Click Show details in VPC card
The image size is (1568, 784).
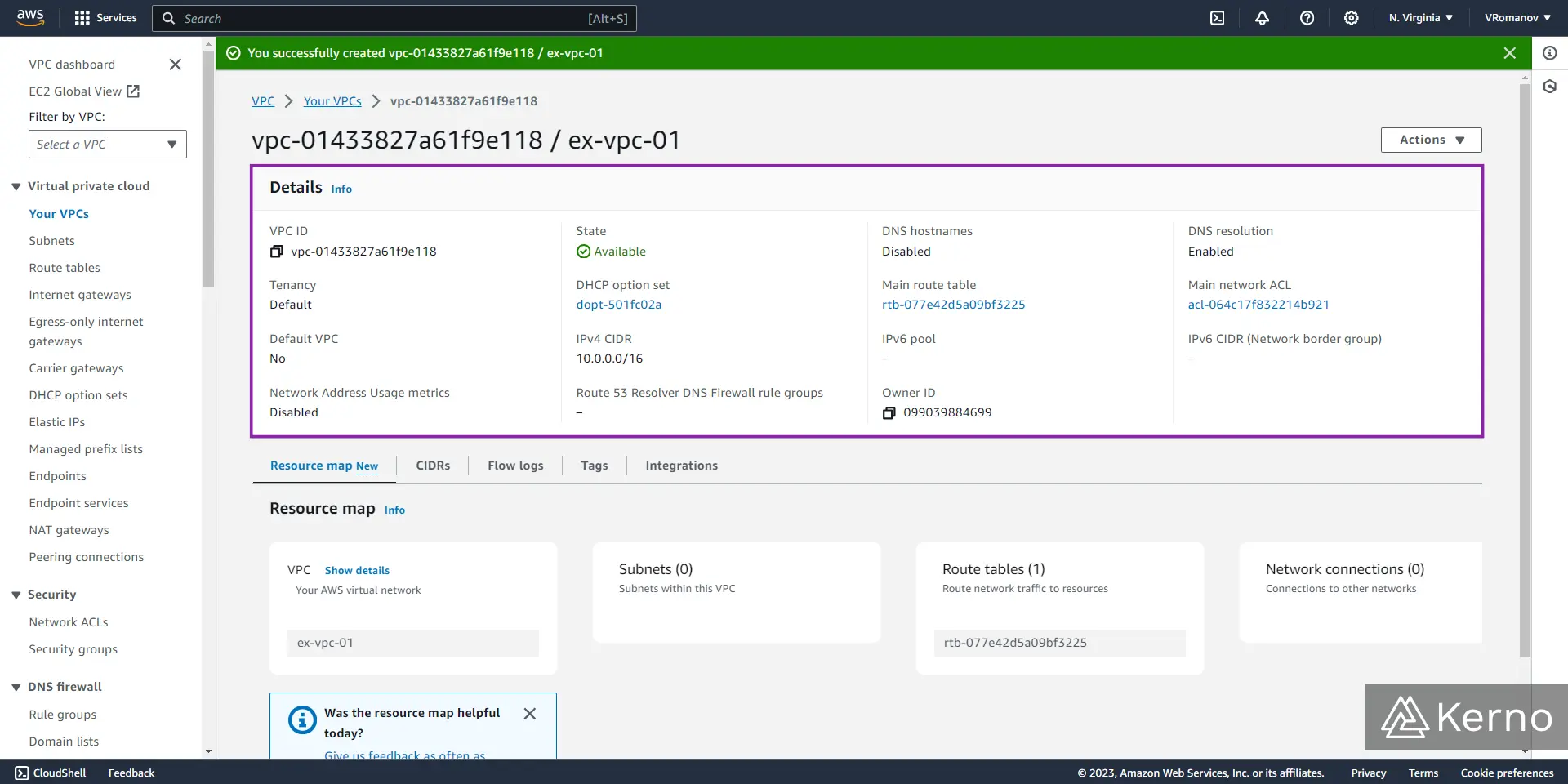[357, 571]
